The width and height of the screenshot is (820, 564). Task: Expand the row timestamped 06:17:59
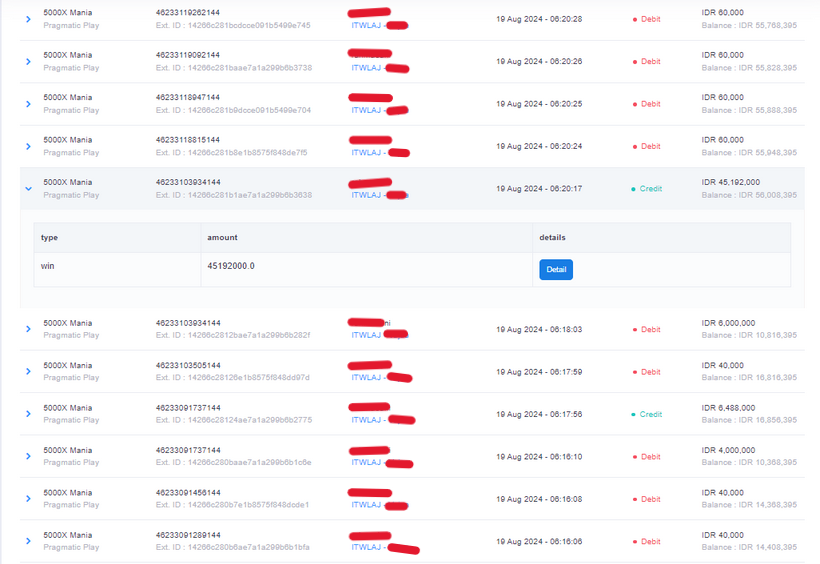pos(28,372)
